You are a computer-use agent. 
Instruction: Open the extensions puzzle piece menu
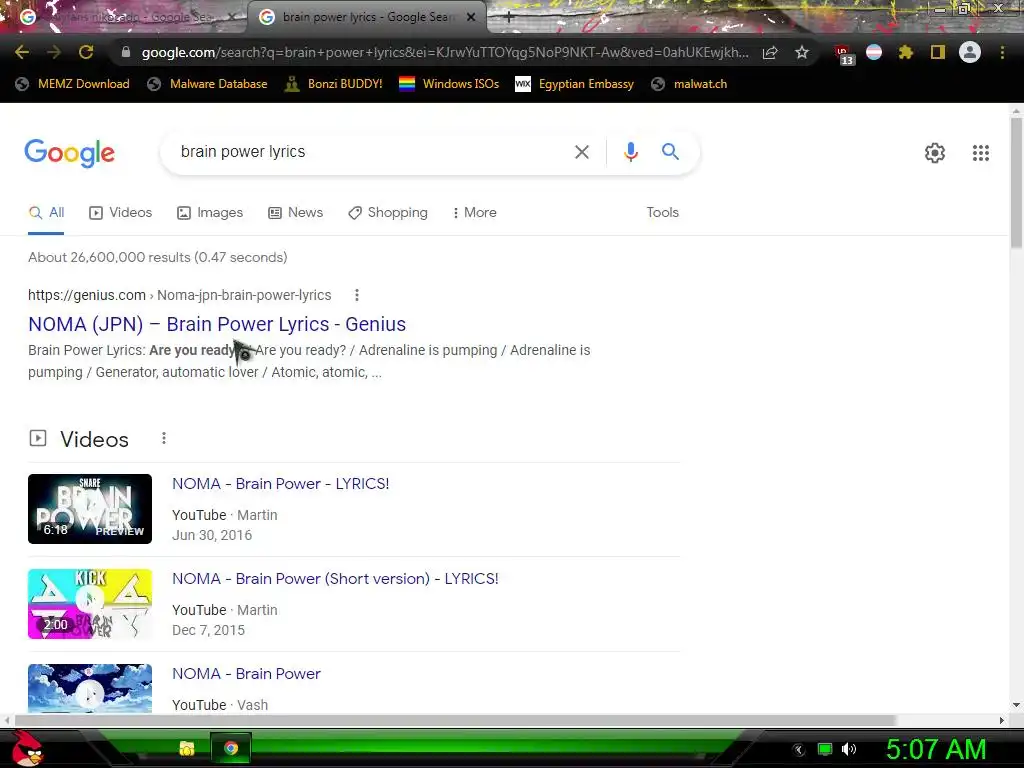[x=906, y=52]
